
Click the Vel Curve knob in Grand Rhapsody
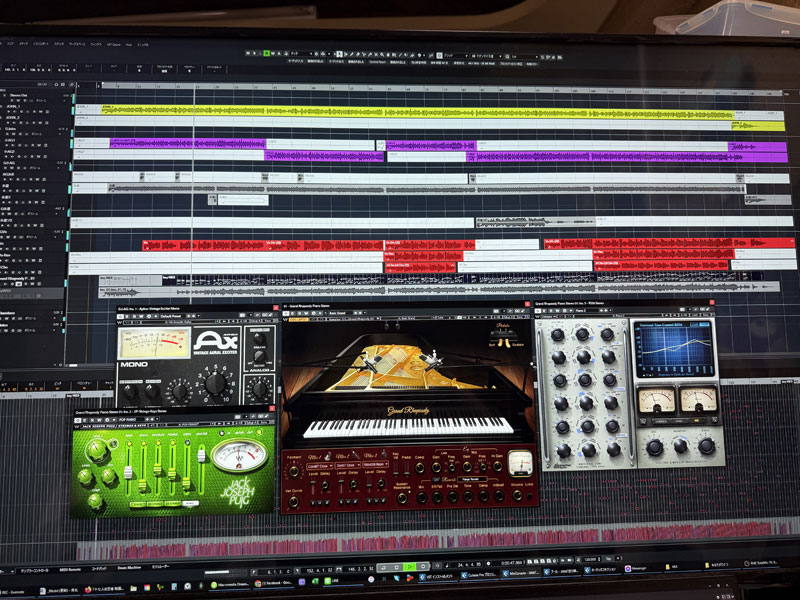pos(293,502)
